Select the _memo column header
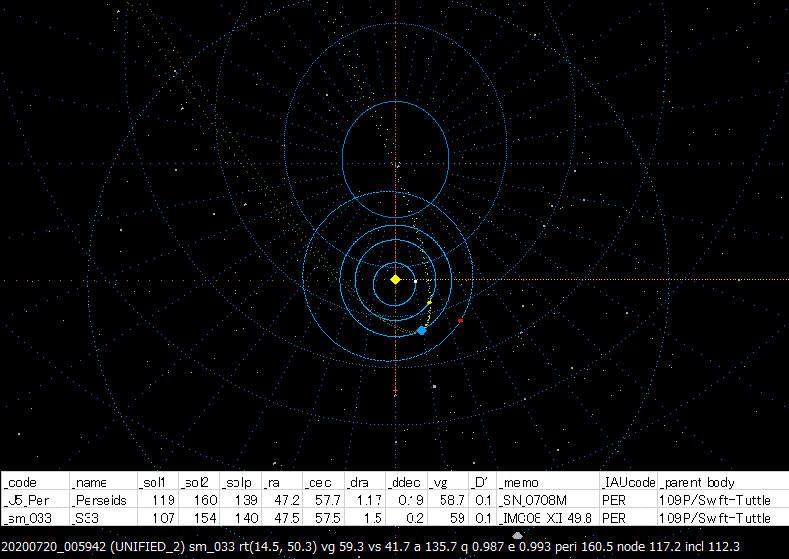This screenshot has width=789, height=559. click(548, 482)
